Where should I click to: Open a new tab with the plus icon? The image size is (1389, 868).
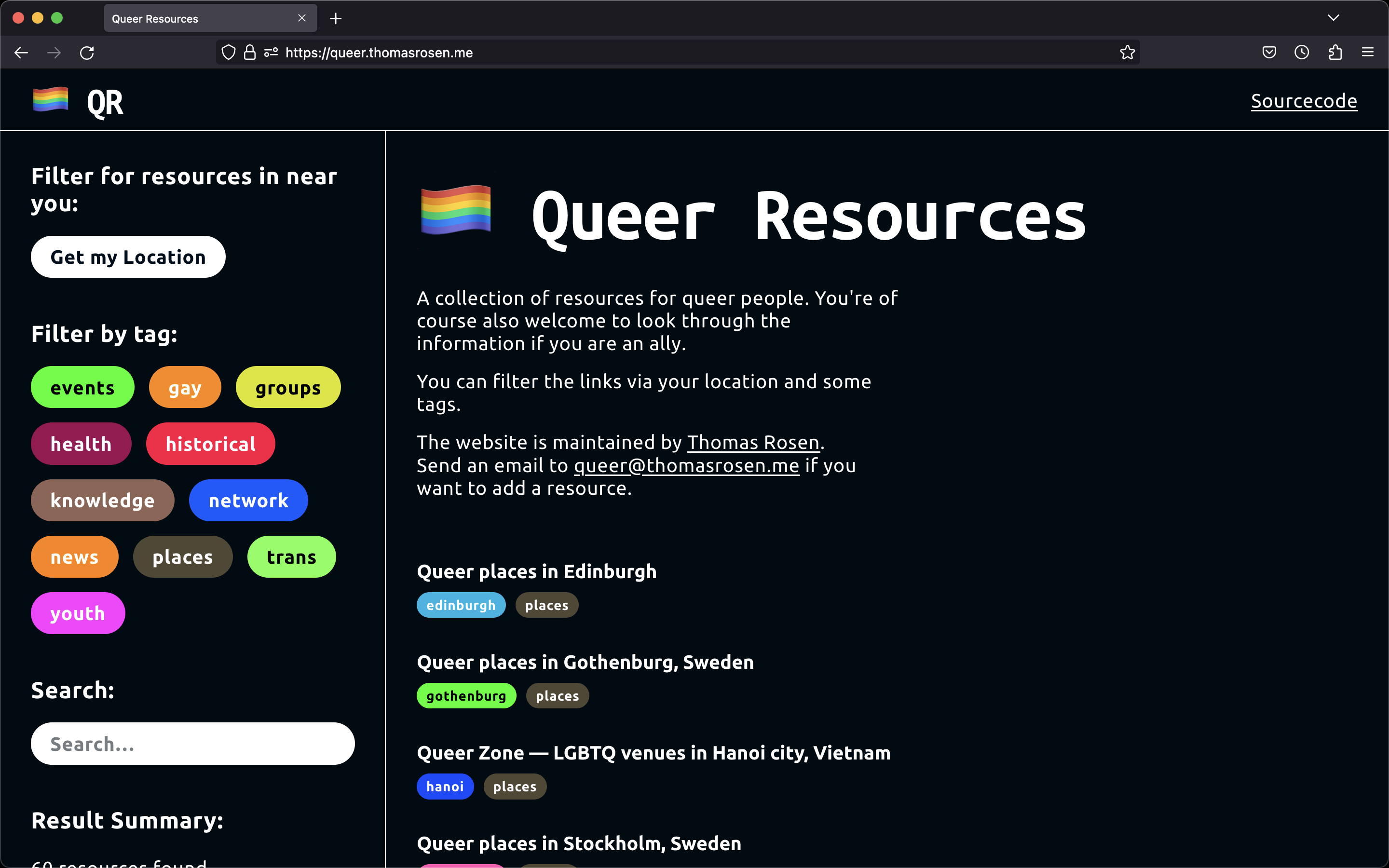[x=336, y=18]
